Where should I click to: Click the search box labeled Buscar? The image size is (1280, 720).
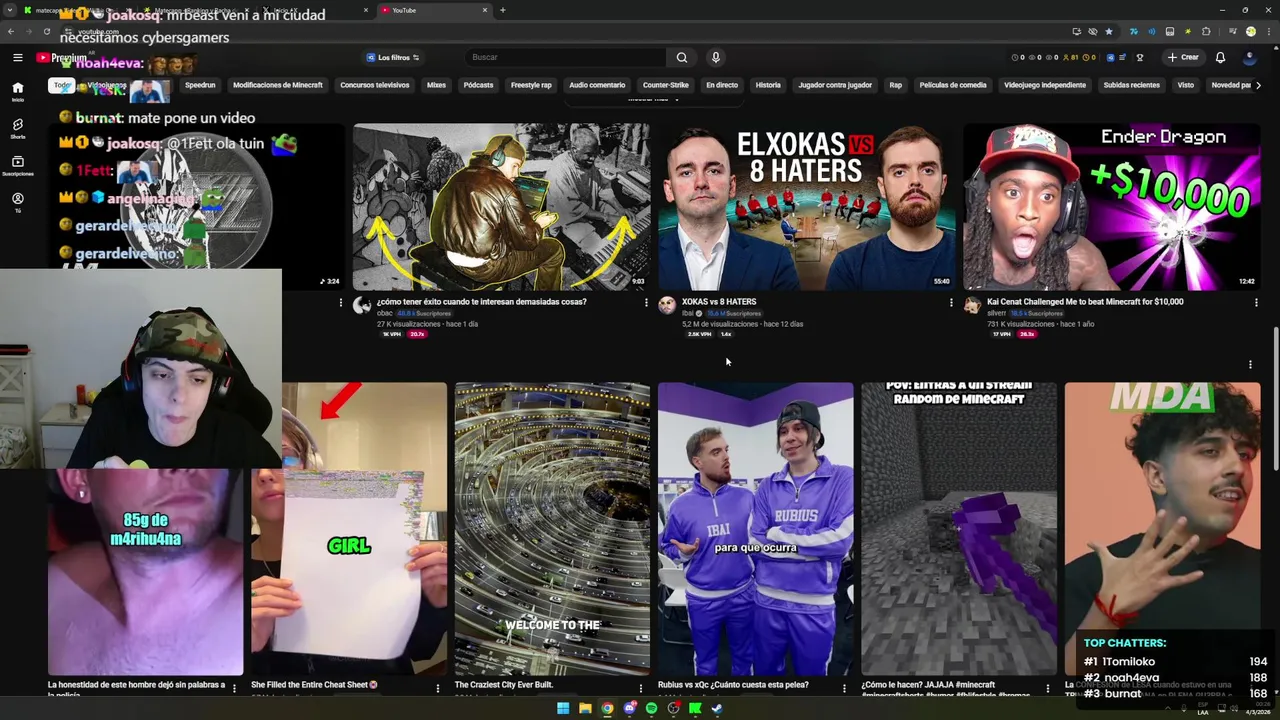click(x=565, y=57)
